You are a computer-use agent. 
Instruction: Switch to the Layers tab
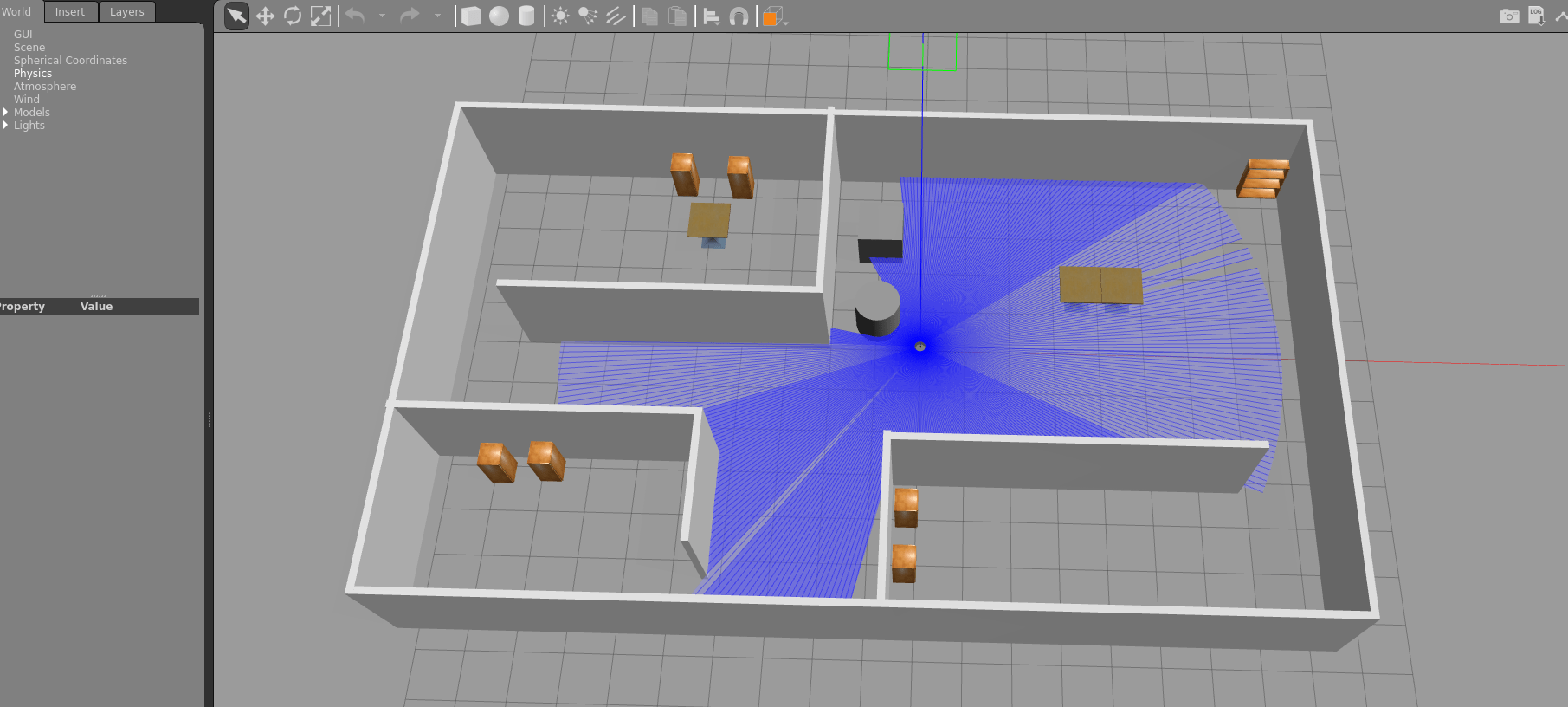pyautogui.click(x=126, y=12)
